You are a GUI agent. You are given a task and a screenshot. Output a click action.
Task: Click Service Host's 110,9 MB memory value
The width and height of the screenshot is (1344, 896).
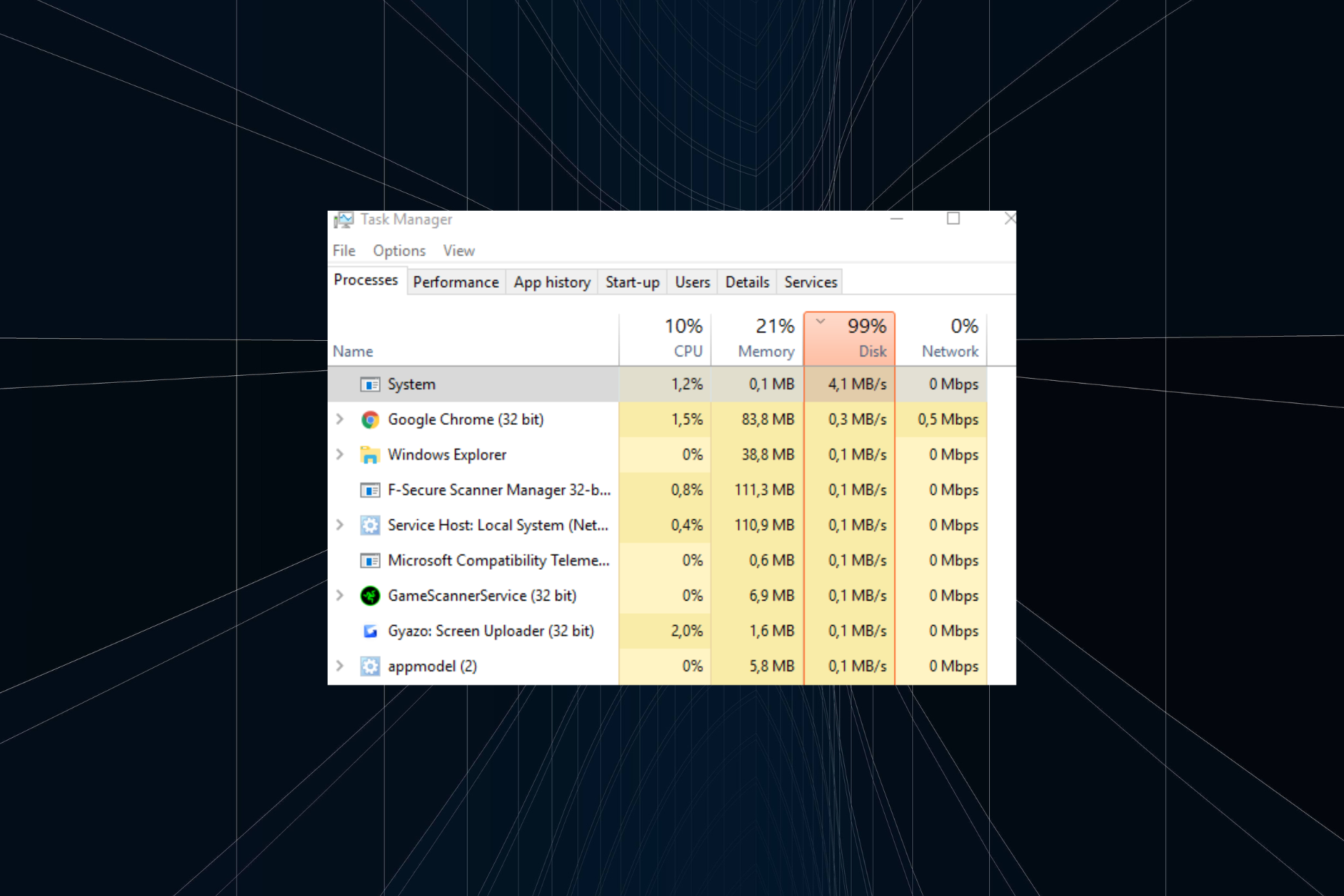point(764,525)
